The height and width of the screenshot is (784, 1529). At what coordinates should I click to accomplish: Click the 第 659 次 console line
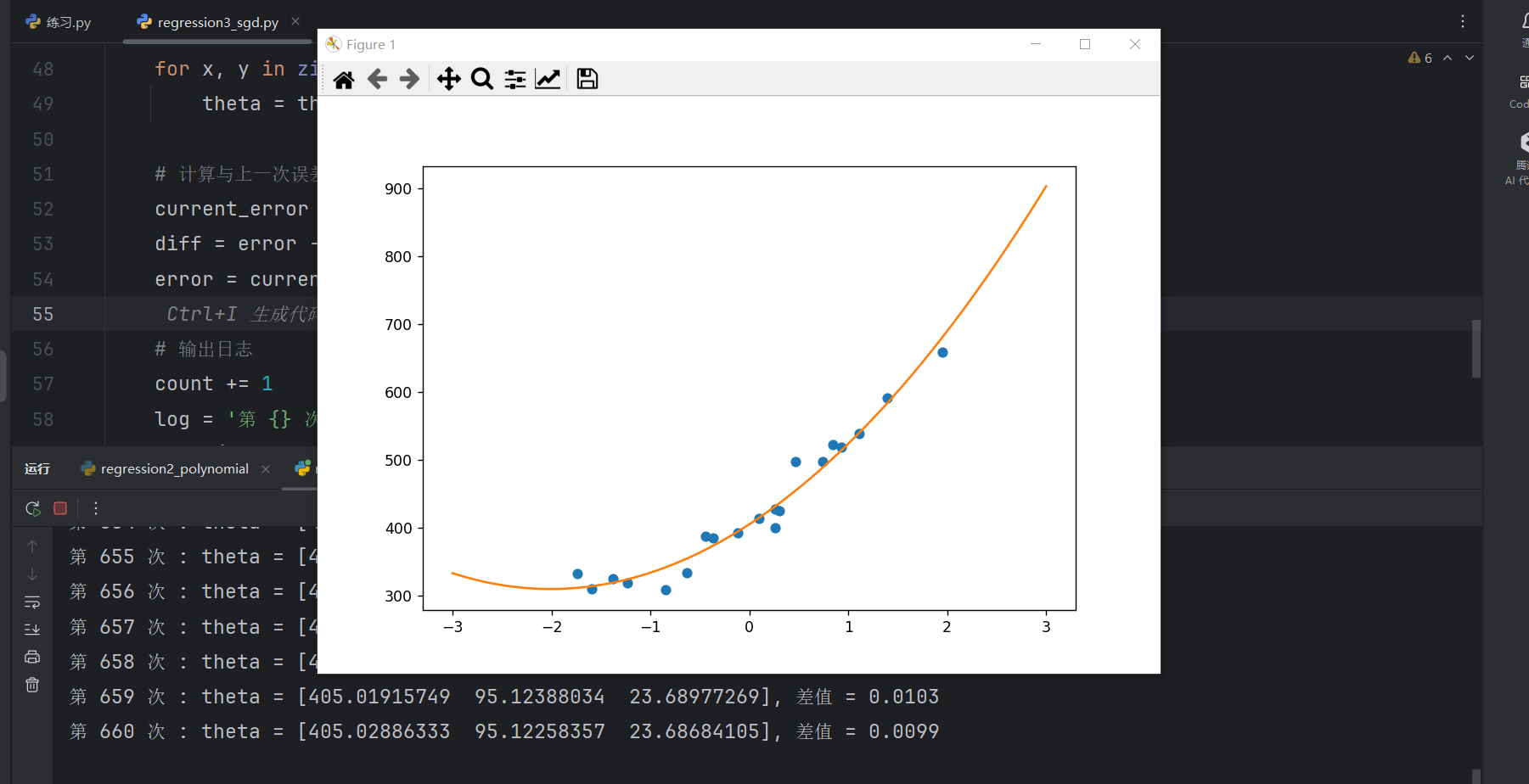[504, 697]
